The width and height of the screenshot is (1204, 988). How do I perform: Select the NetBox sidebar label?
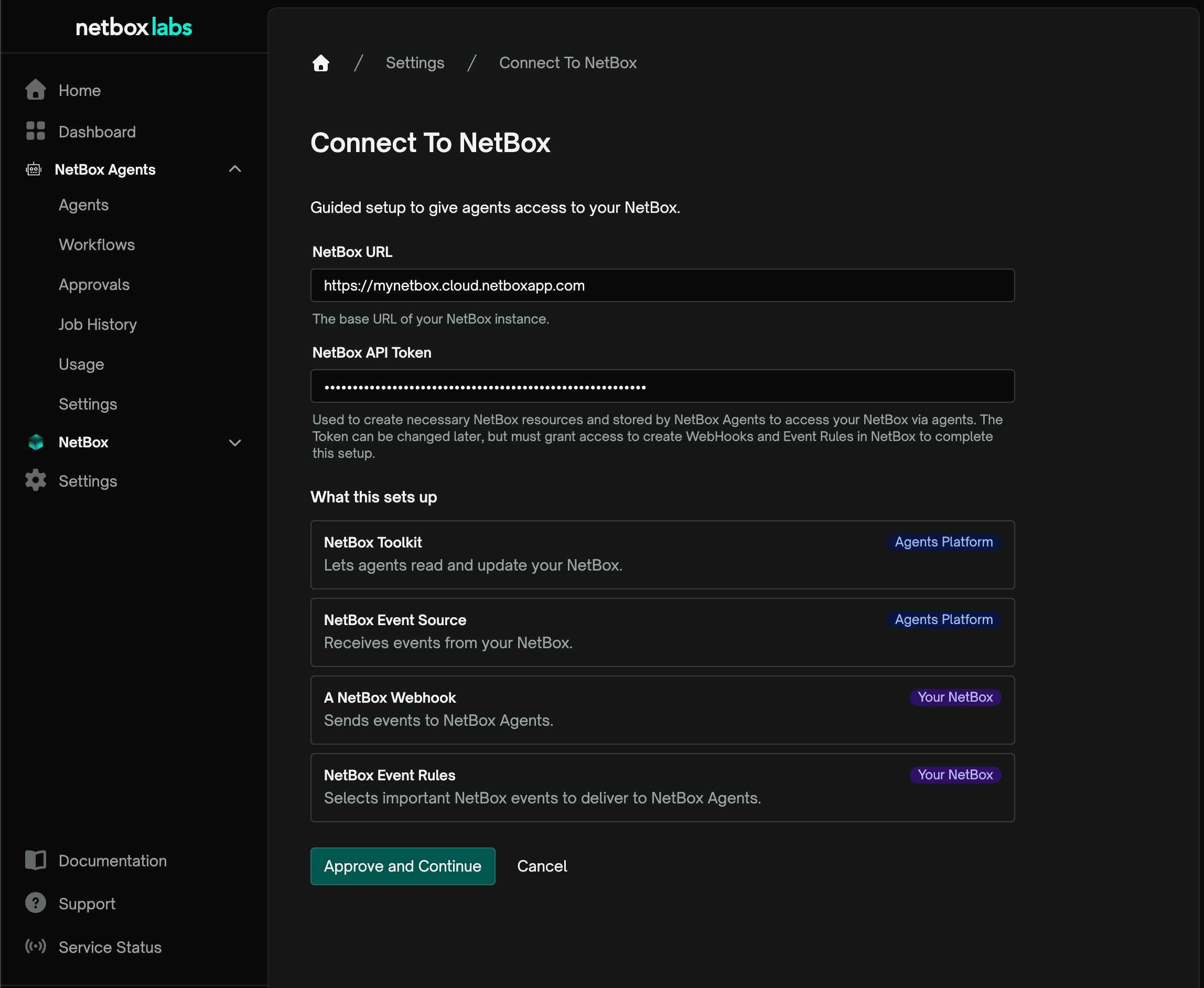point(84,442)
